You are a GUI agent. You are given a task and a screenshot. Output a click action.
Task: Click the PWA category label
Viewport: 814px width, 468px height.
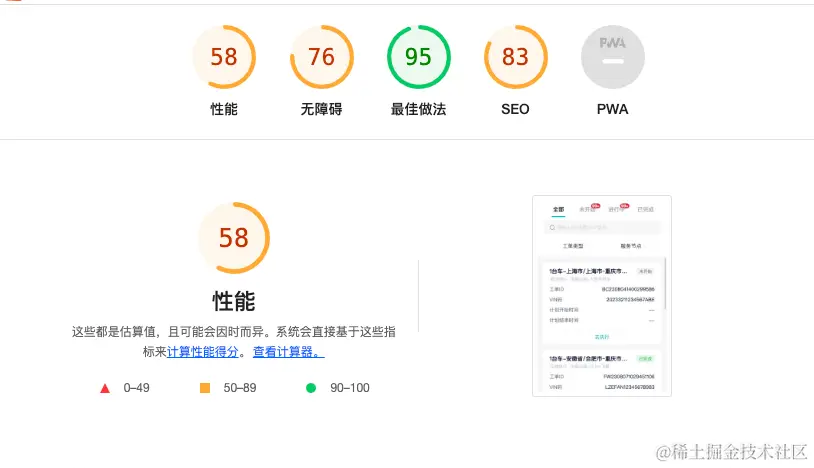tap(613, 109)
